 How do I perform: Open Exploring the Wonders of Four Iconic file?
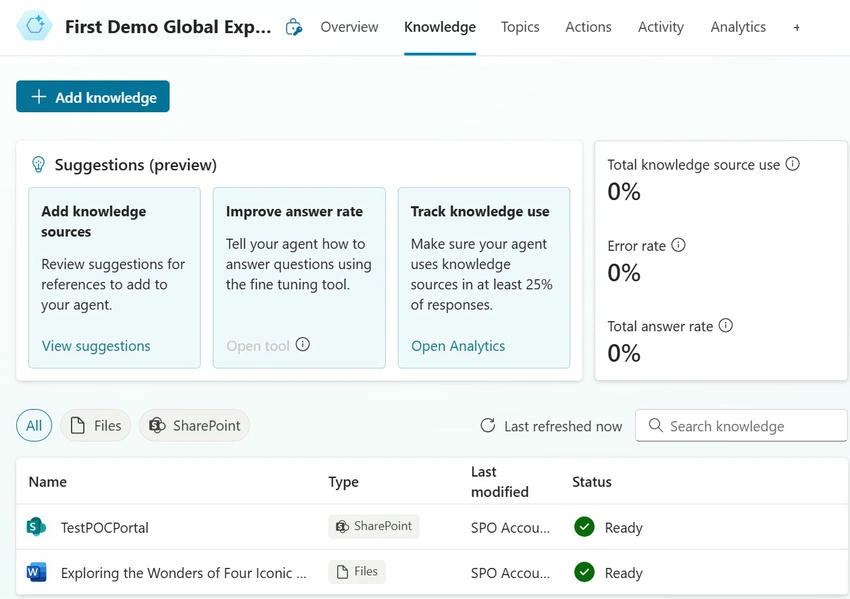tap(183, 573)
